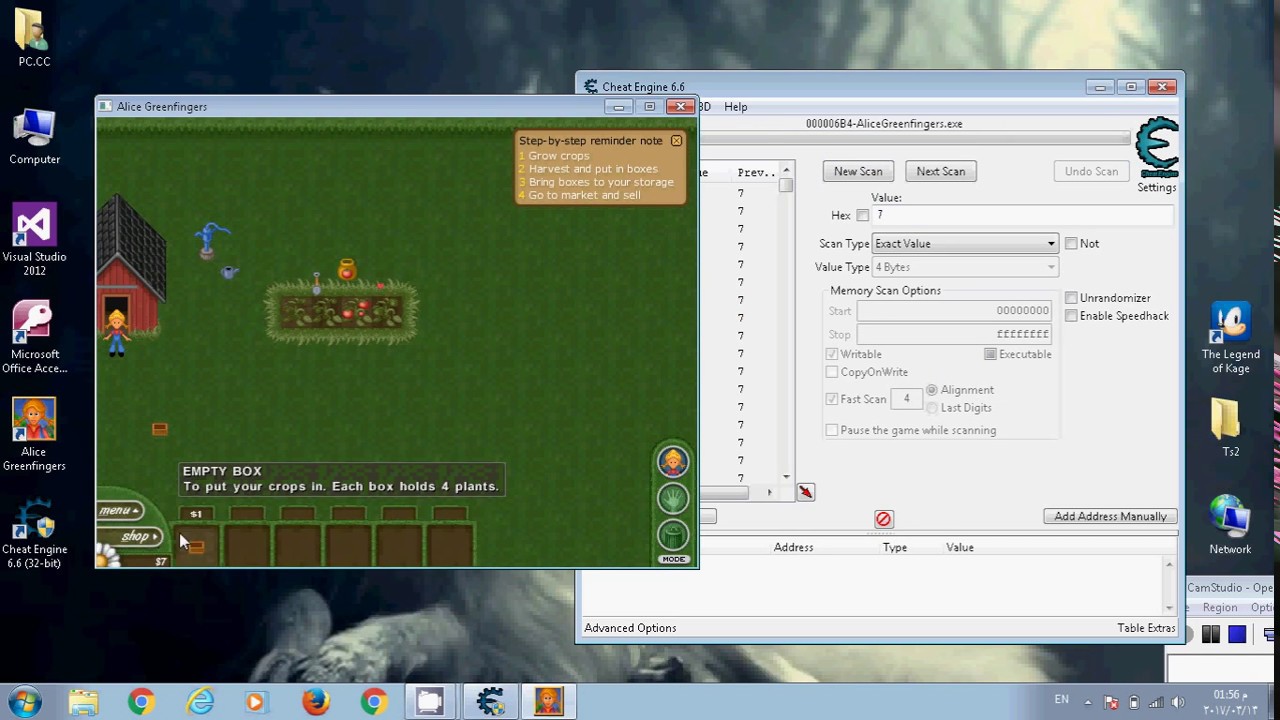Select Alice character mode button in game
The image size is (1280, 720).
point(673,461)
